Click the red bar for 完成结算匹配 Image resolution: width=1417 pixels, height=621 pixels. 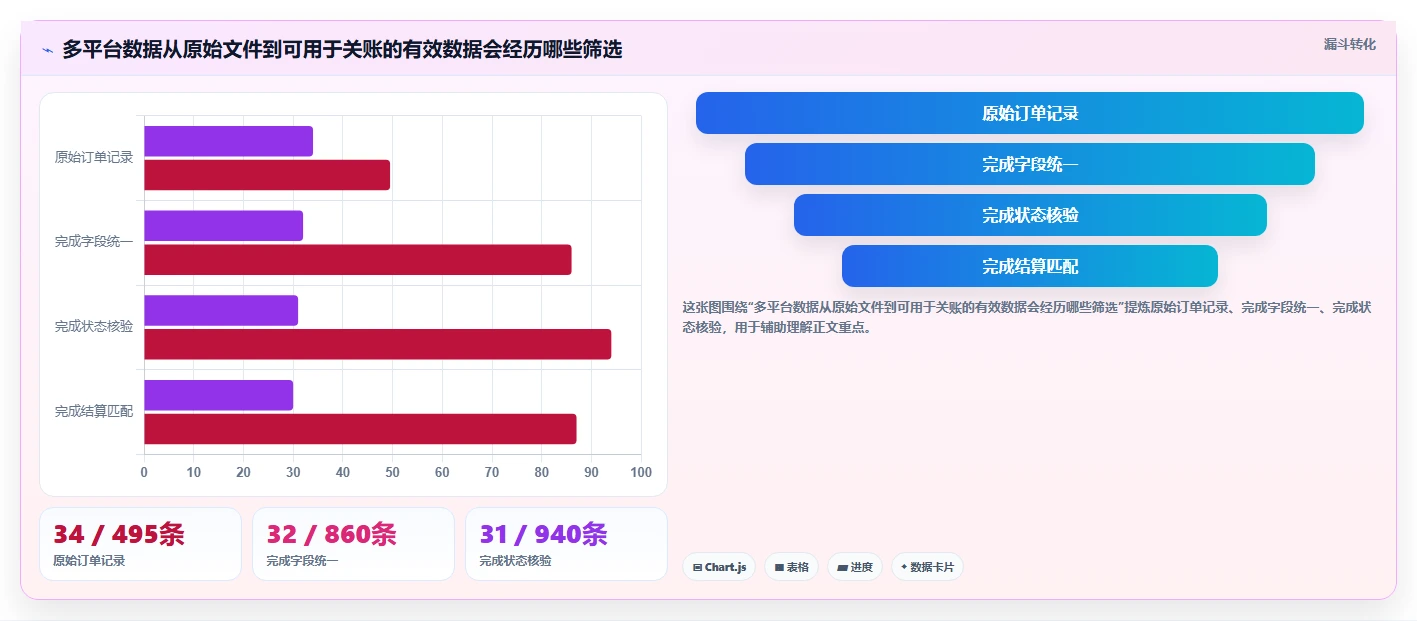[360, 429]
